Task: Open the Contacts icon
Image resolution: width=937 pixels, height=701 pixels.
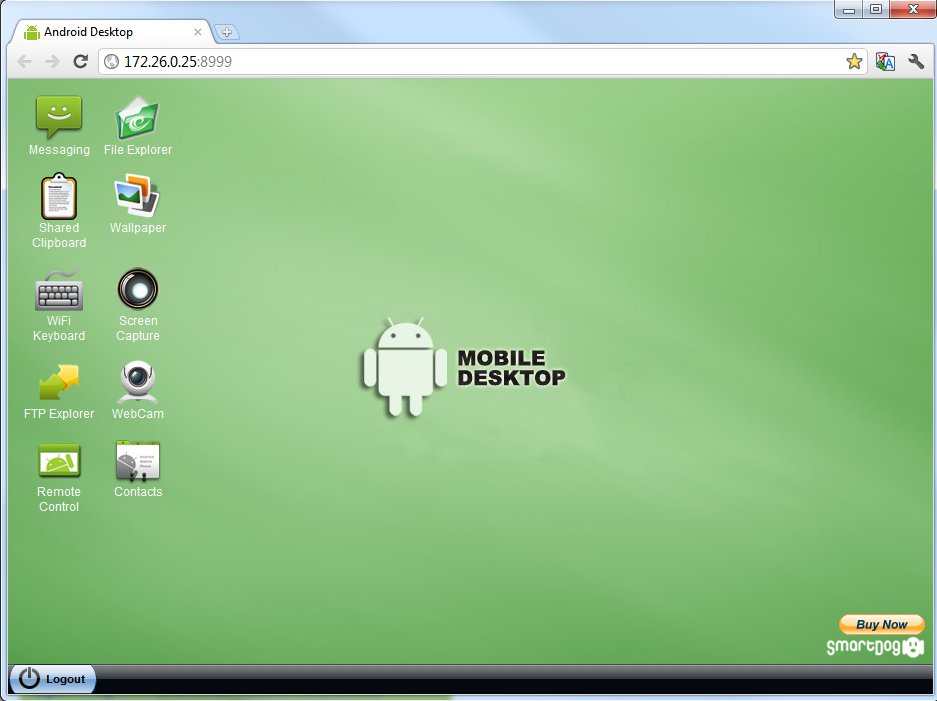Action: 137,460
